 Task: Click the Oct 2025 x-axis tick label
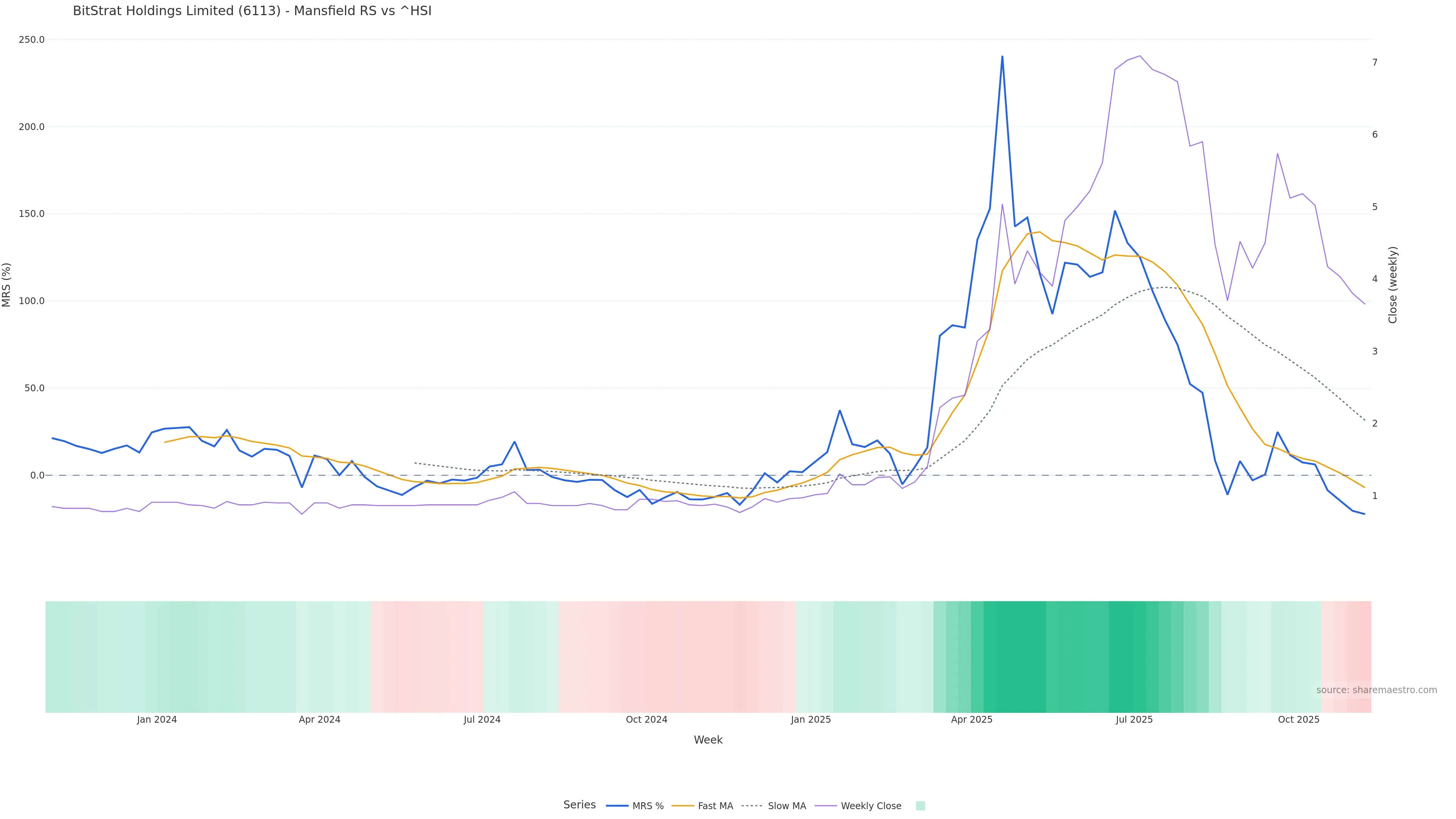point(1298,720)
